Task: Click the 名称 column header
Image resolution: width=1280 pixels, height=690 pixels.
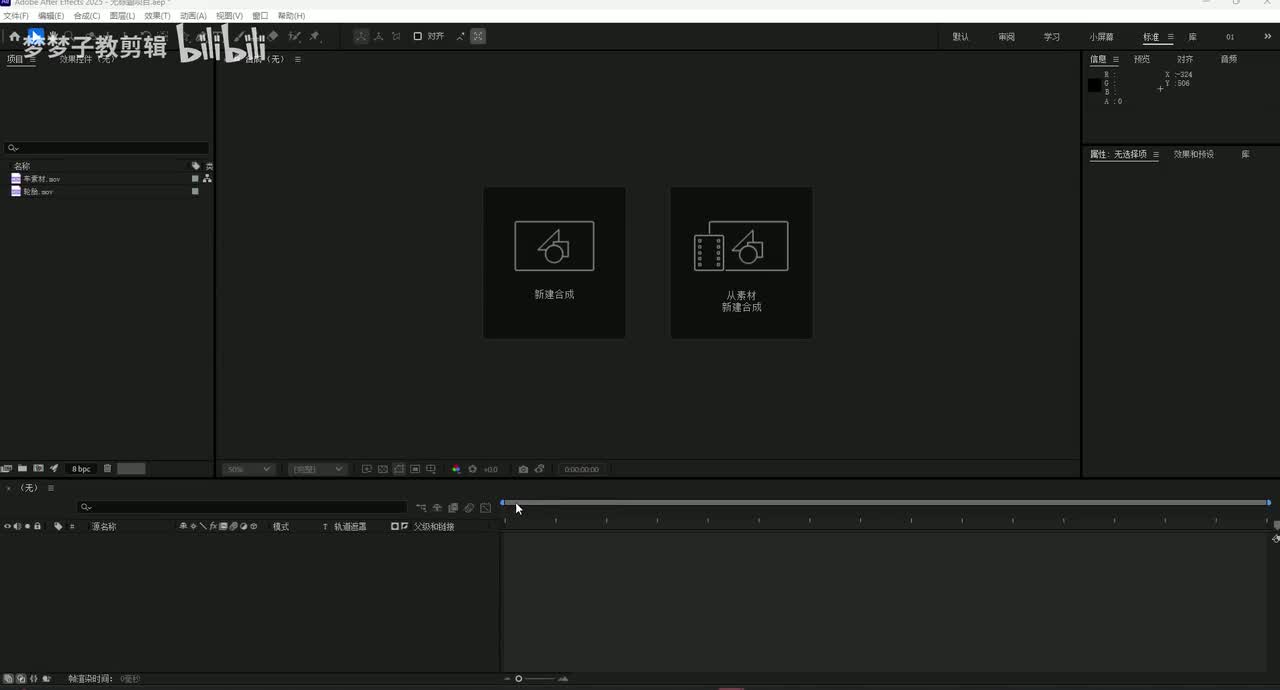Action: point(21,166)
